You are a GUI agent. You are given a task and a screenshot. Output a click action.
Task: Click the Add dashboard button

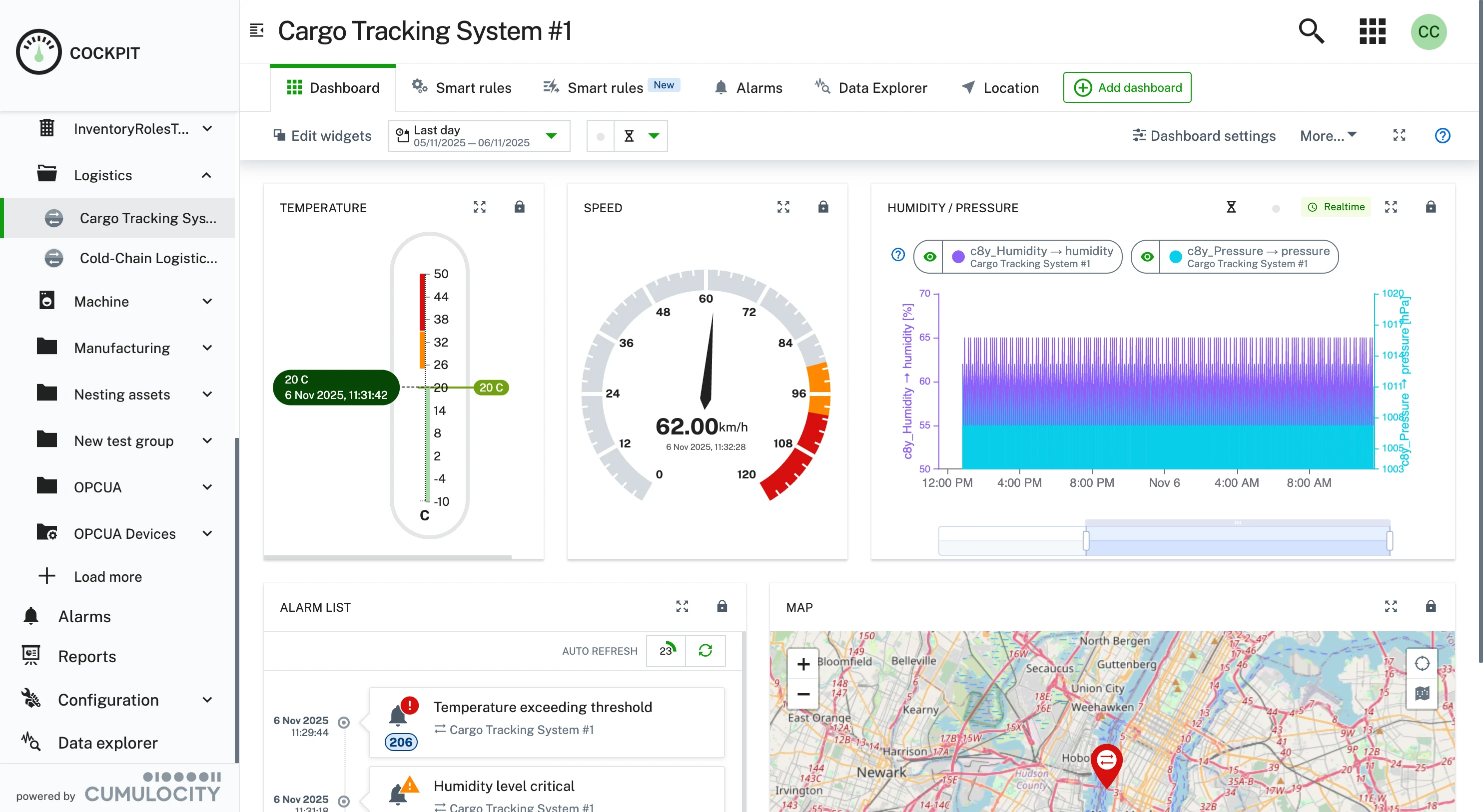[1127, 87]
